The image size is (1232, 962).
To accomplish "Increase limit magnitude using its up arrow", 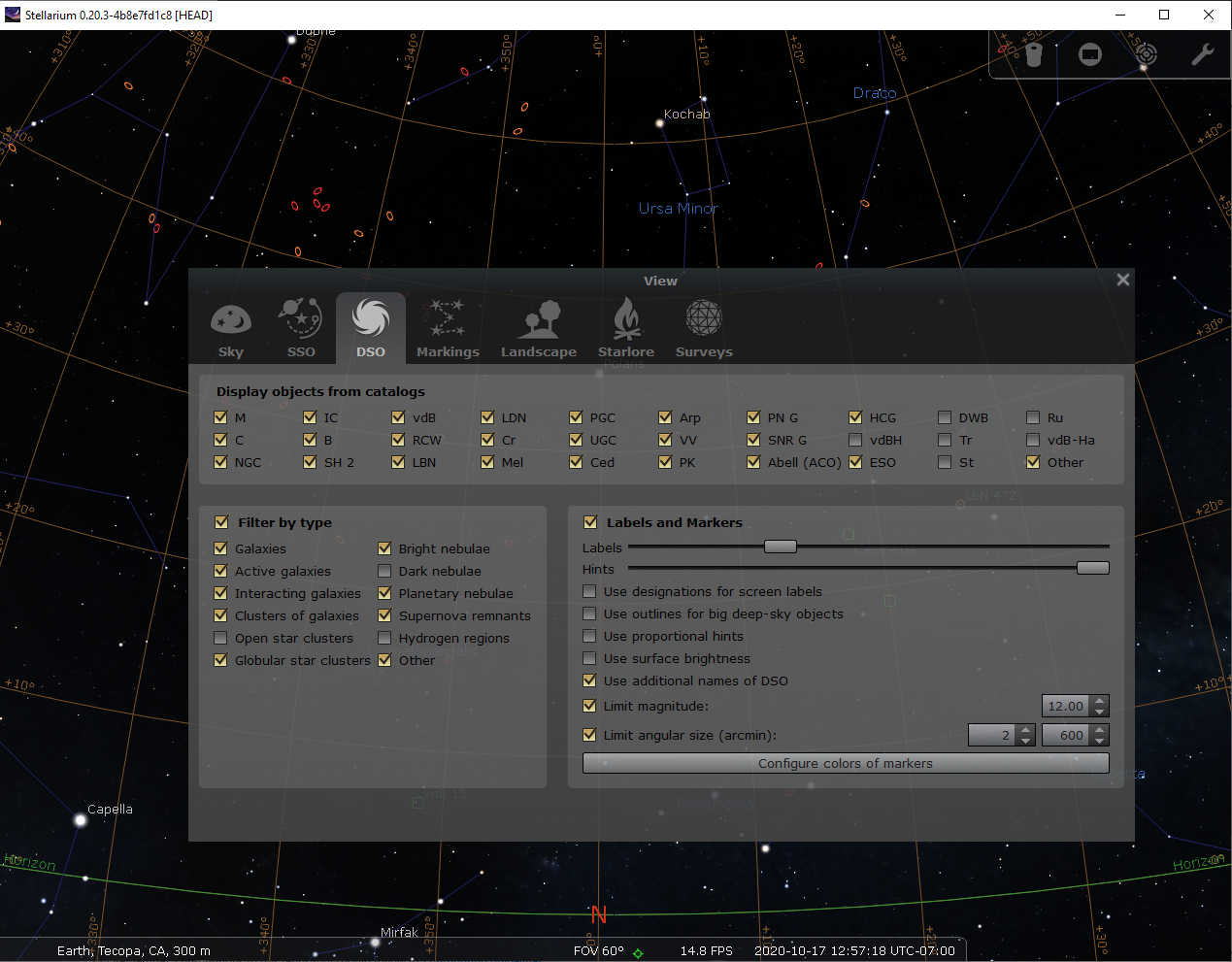I will tap(1100, 701).
